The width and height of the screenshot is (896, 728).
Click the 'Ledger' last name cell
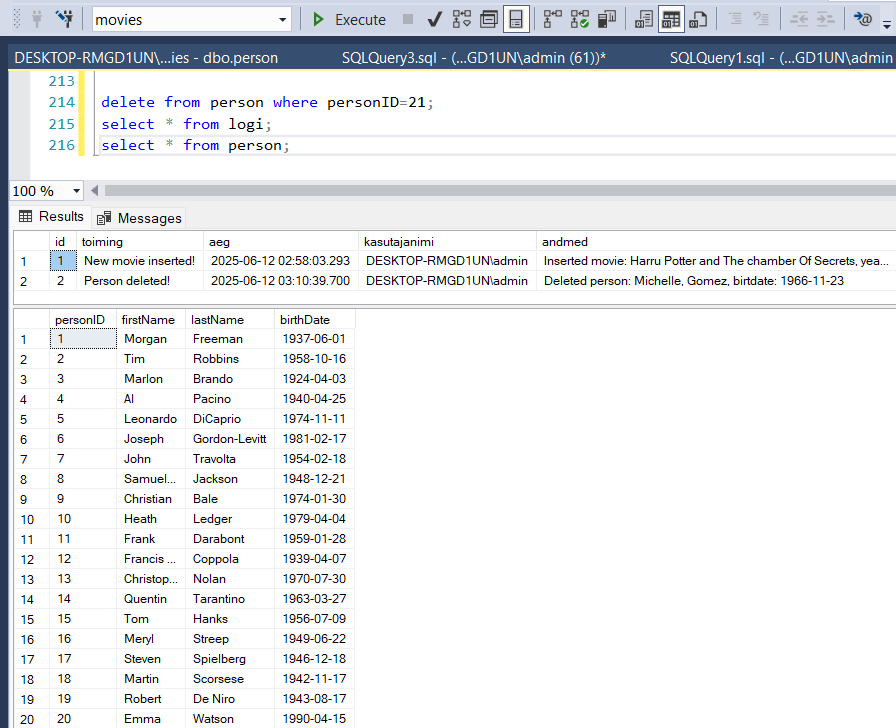[x=230, y=519]
